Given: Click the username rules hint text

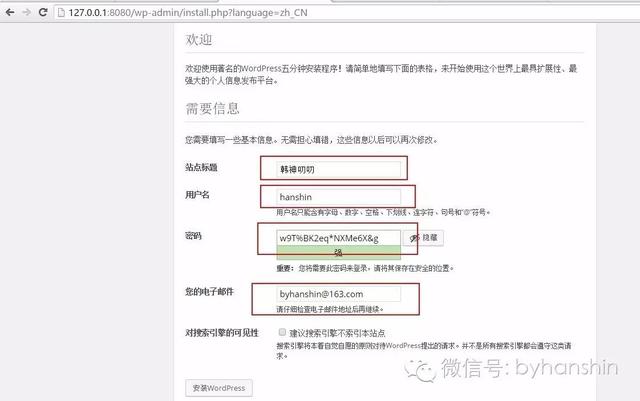Looking at the screenshot, I should coord(383,212).
